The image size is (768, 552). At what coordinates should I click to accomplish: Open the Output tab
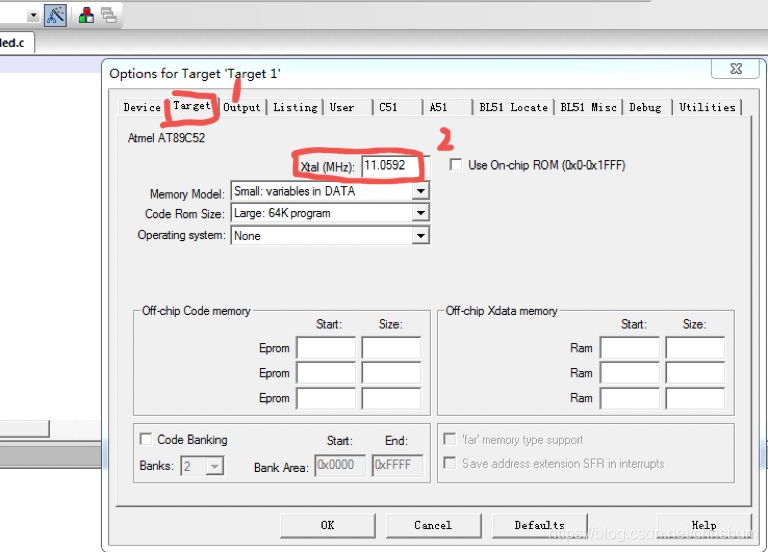pos(242,107)
